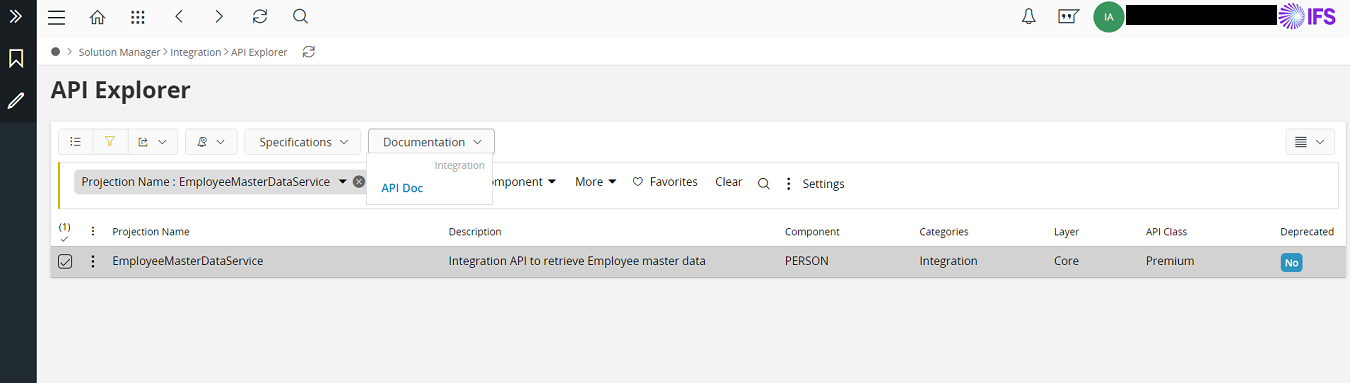Toggle the filter funnel button
This screenshot has height=383, width=1350.
pyautogui.click(x=110, y=142)
